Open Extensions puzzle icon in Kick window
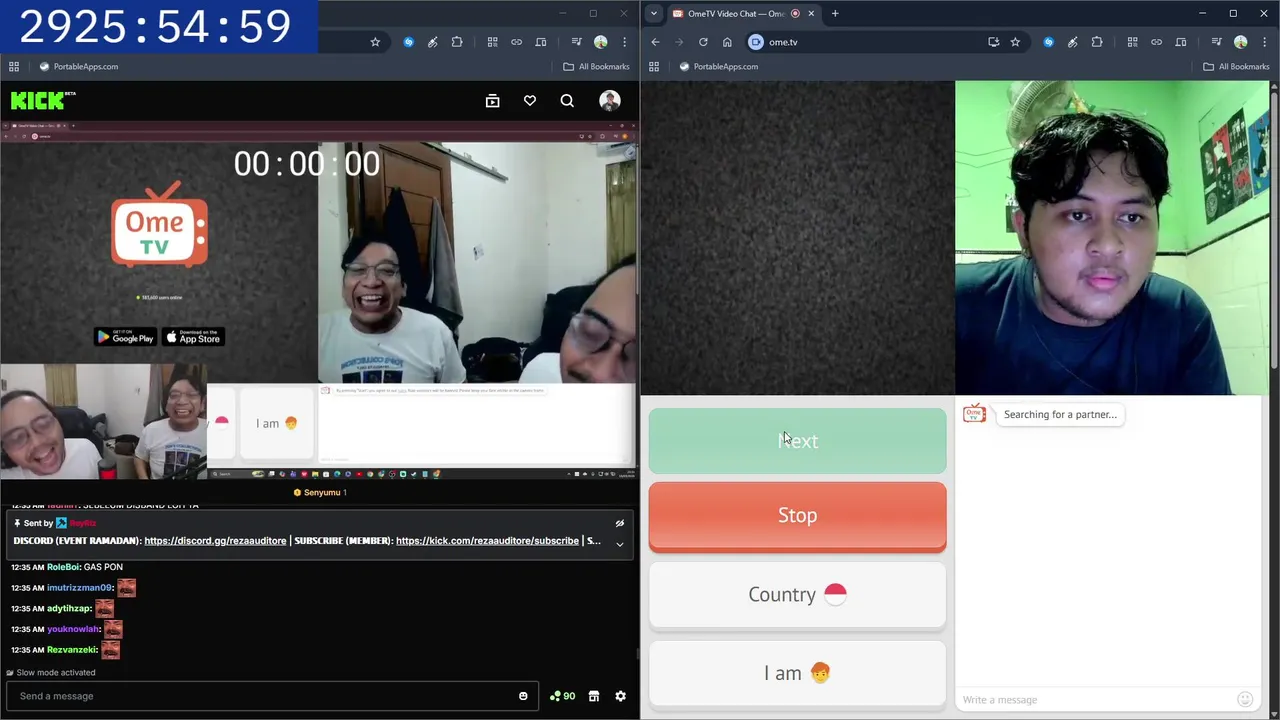This screenshot has height=720, width=1280. 457,42
